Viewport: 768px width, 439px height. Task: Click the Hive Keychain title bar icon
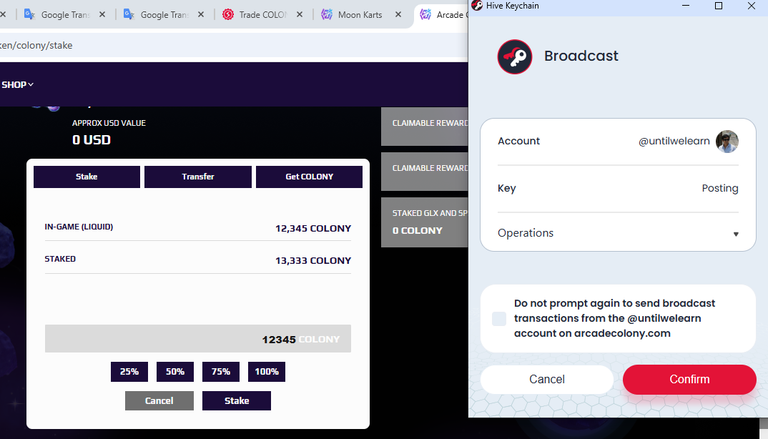point(477,5)
